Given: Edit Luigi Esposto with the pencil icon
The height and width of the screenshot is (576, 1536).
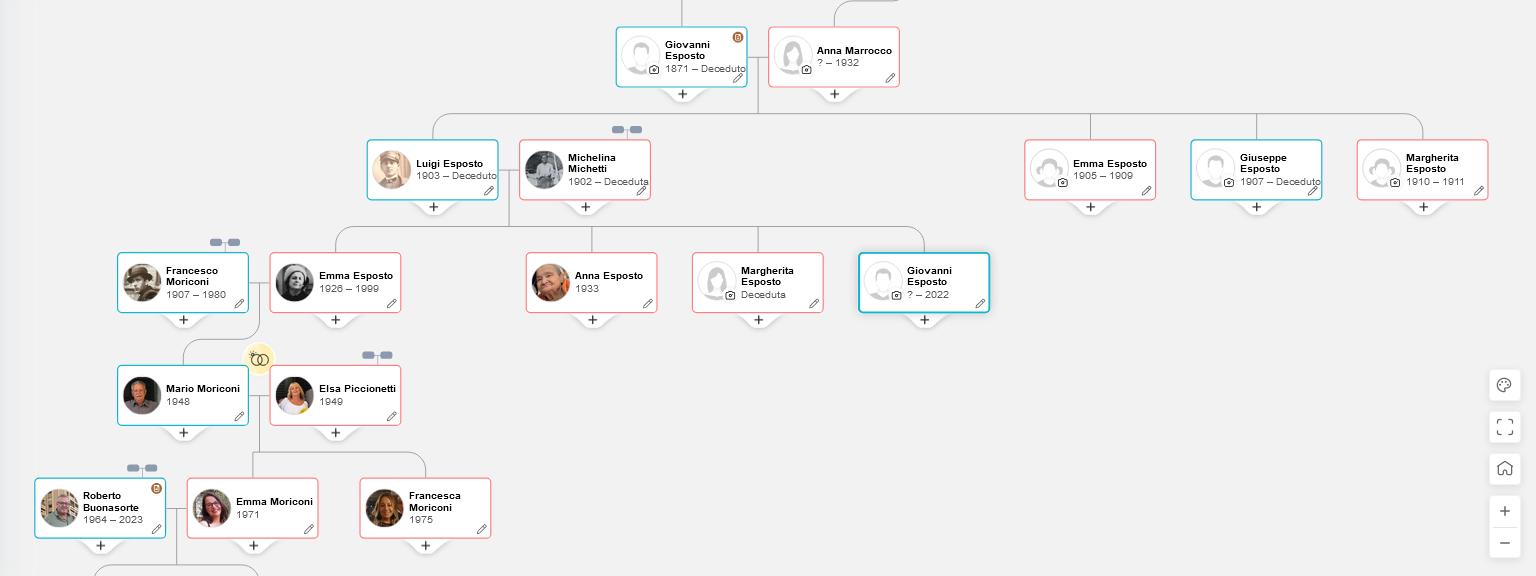Looking at the screenshot, I should [488, 190].
